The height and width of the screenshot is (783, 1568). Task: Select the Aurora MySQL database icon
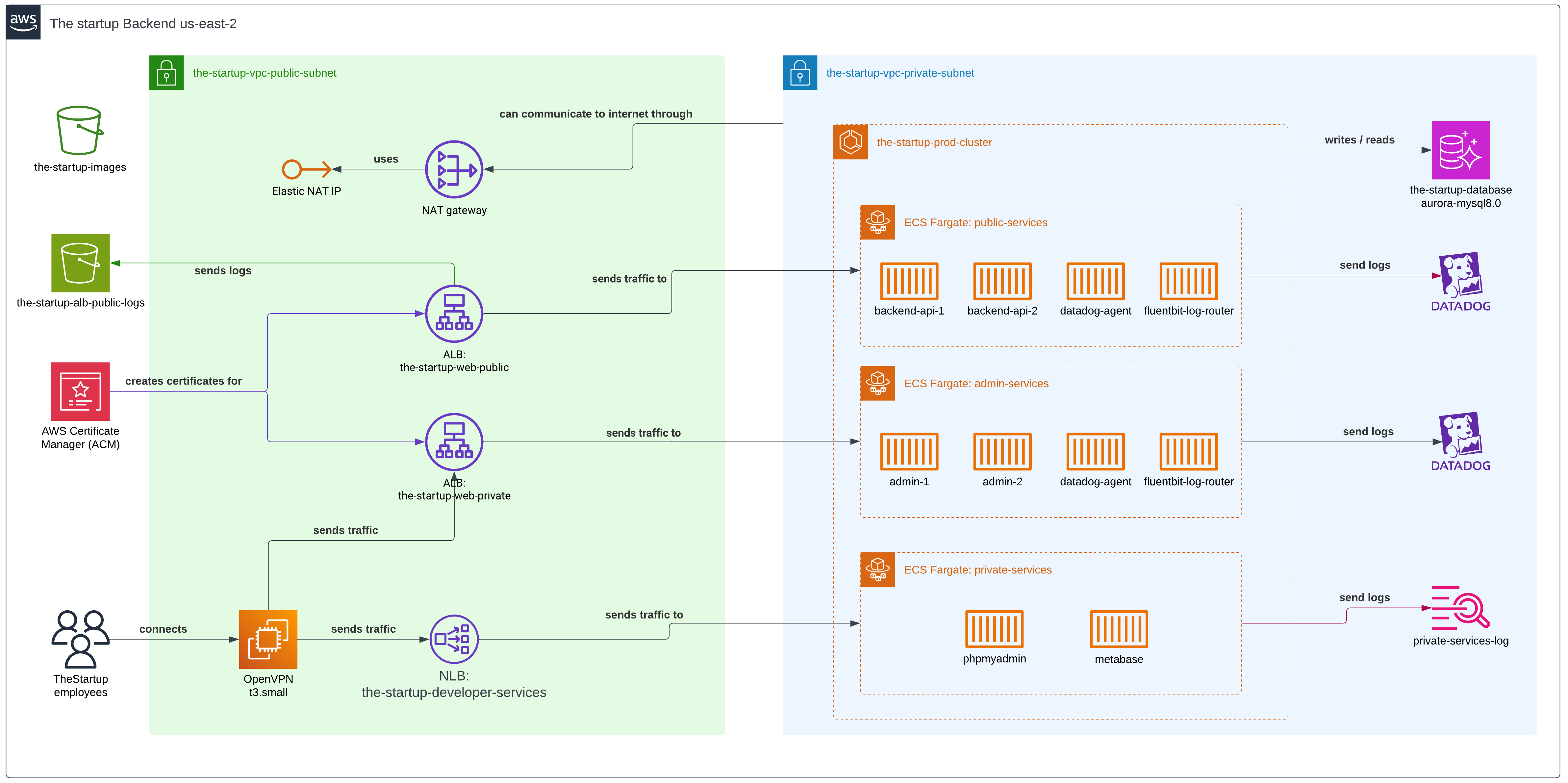(x=1461, y=150)
